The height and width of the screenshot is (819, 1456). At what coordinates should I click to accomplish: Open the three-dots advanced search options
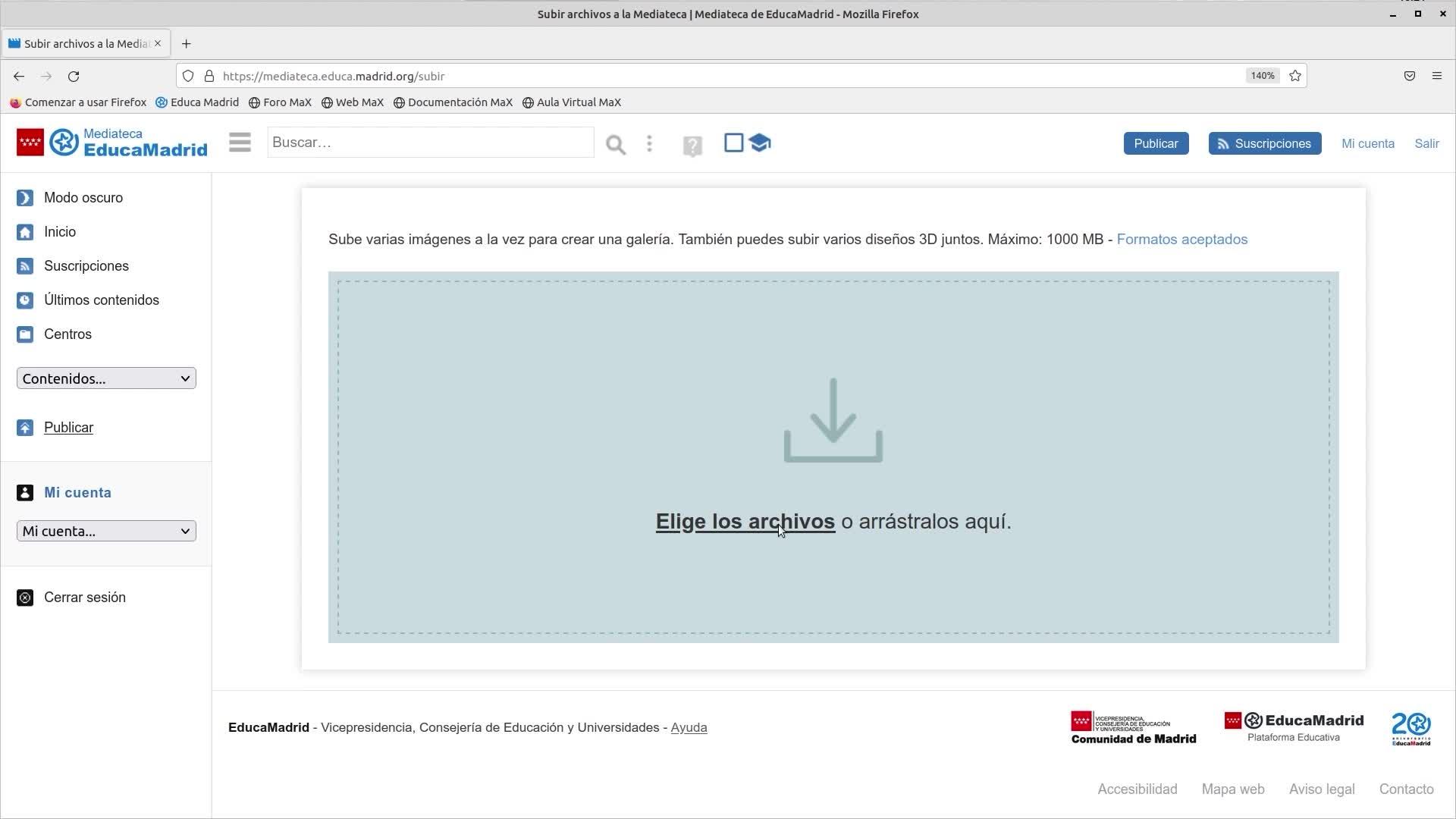click(x=649, y=143)
